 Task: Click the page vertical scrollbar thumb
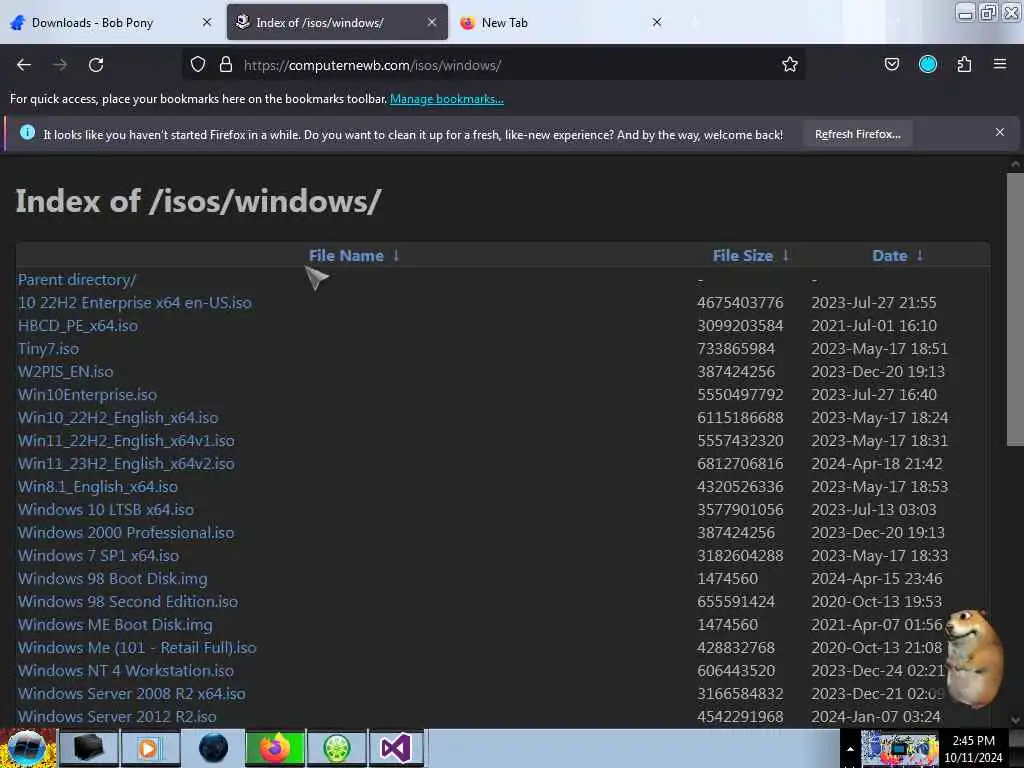click(1015, 310)
